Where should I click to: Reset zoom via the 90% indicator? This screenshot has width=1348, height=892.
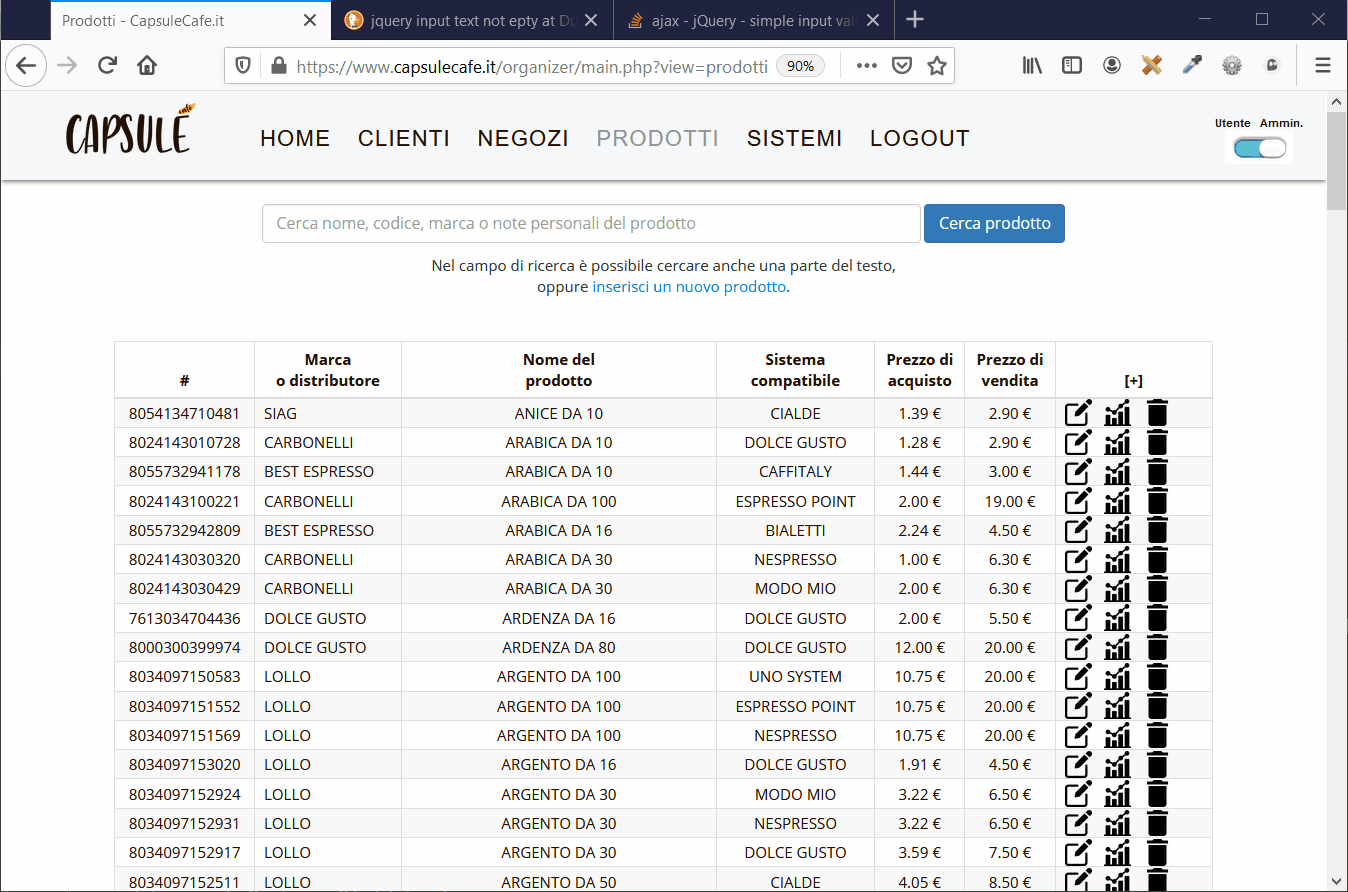click(800, 66)
